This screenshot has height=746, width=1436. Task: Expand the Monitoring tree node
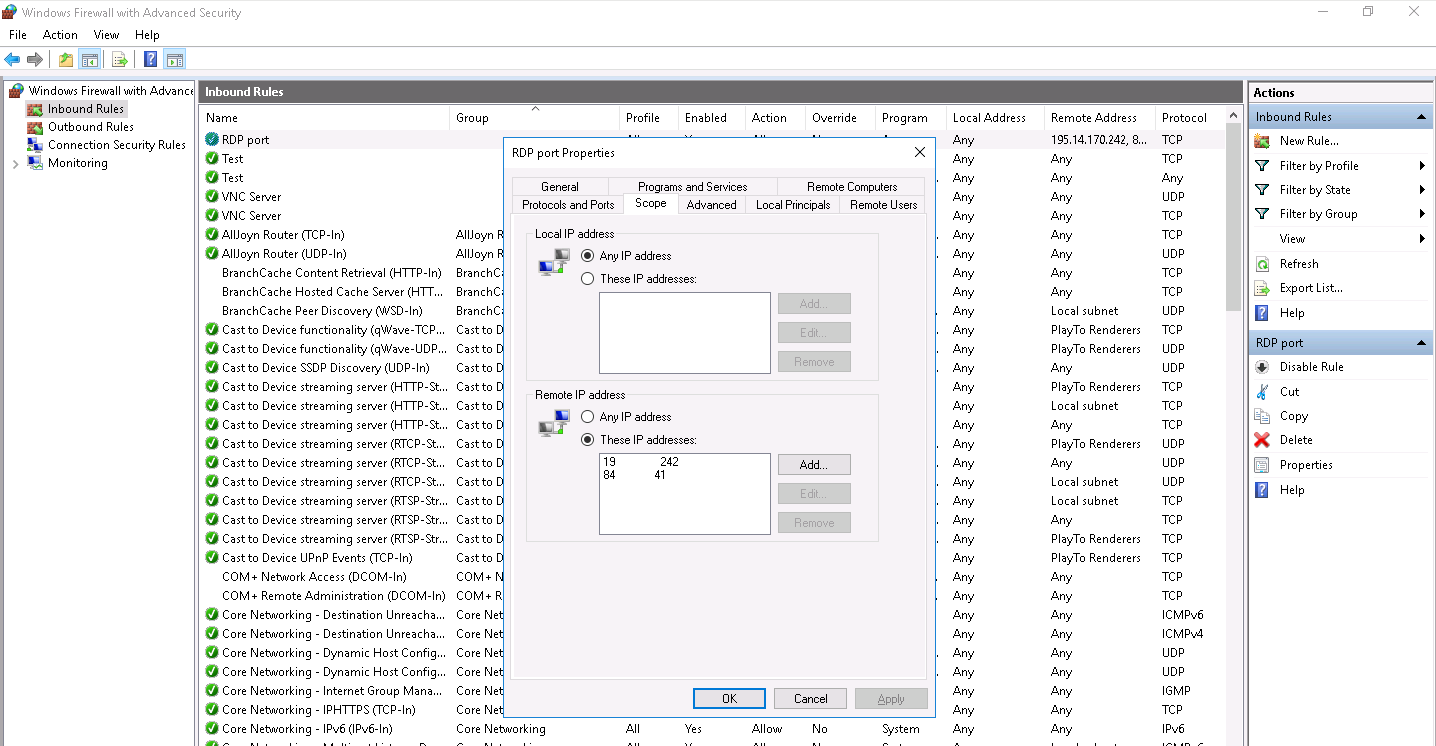pos(15,163)
